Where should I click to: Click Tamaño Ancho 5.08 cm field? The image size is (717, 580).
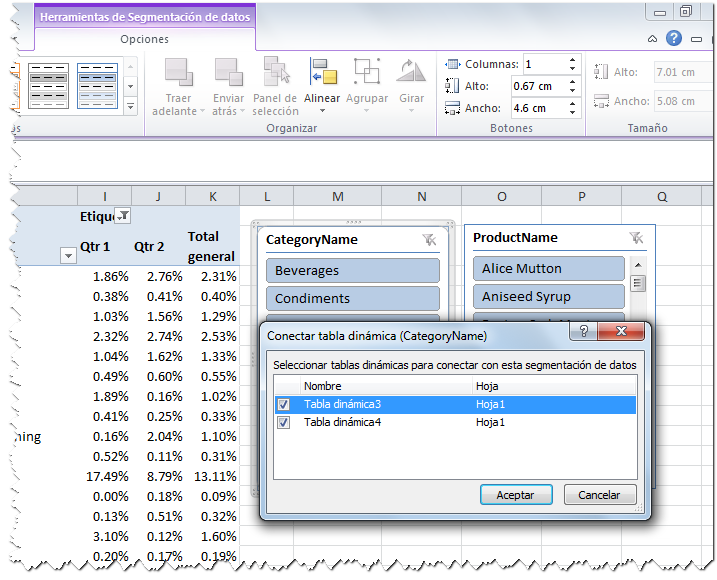[x=684, y=101]
